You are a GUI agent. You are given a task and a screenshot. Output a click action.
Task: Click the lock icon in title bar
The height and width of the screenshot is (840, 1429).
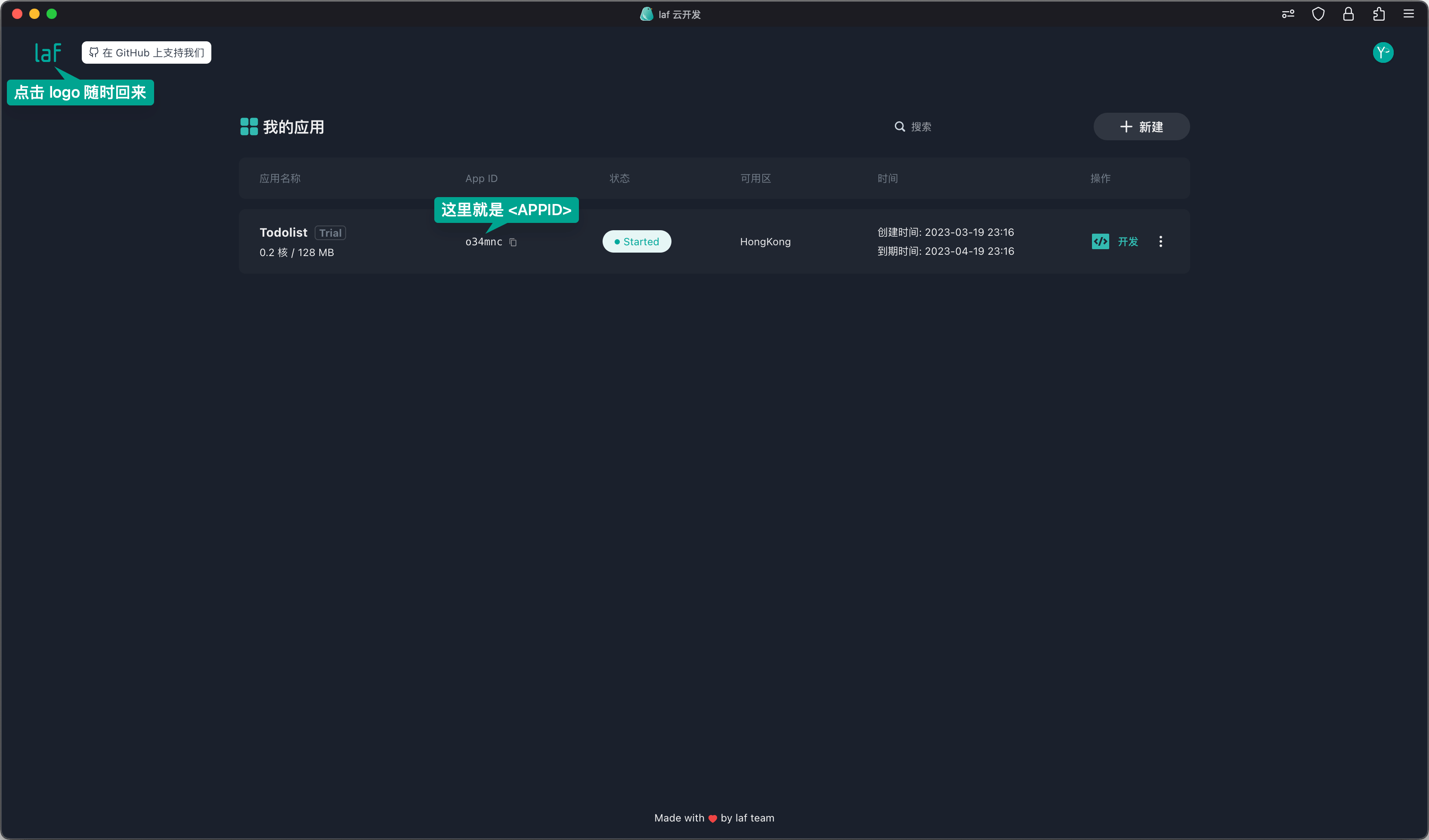point(1348,14)
